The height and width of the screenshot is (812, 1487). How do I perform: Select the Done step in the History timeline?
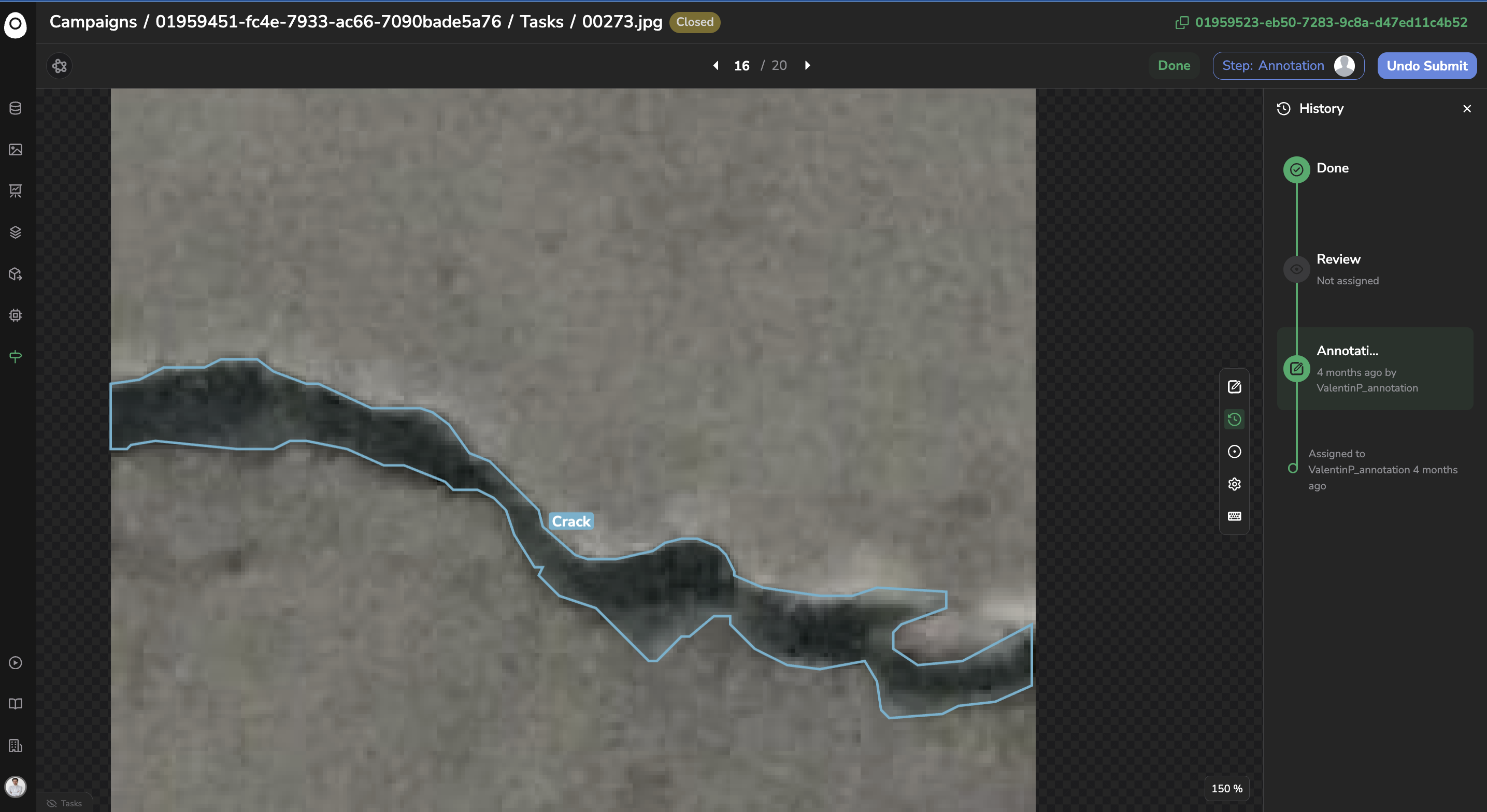tap(1296, 169)
